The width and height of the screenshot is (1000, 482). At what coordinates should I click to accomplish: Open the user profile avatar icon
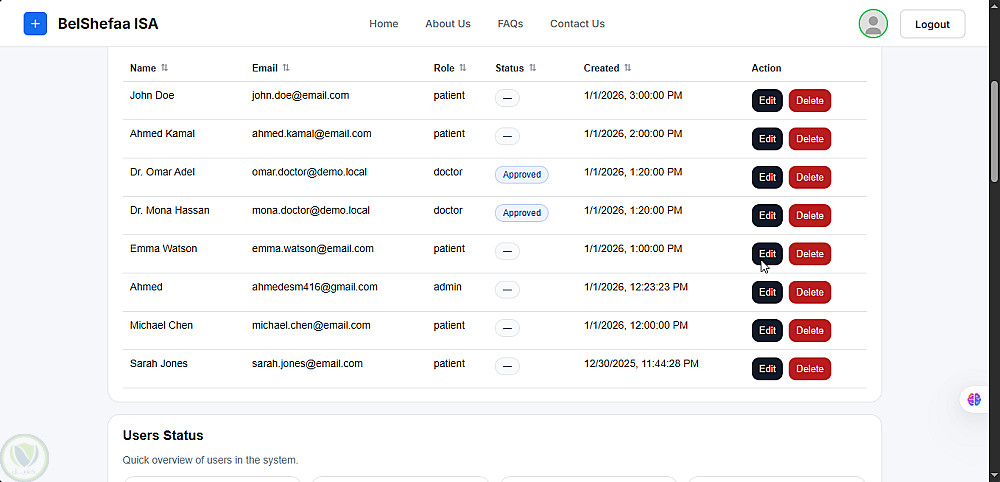coord(873,24)
